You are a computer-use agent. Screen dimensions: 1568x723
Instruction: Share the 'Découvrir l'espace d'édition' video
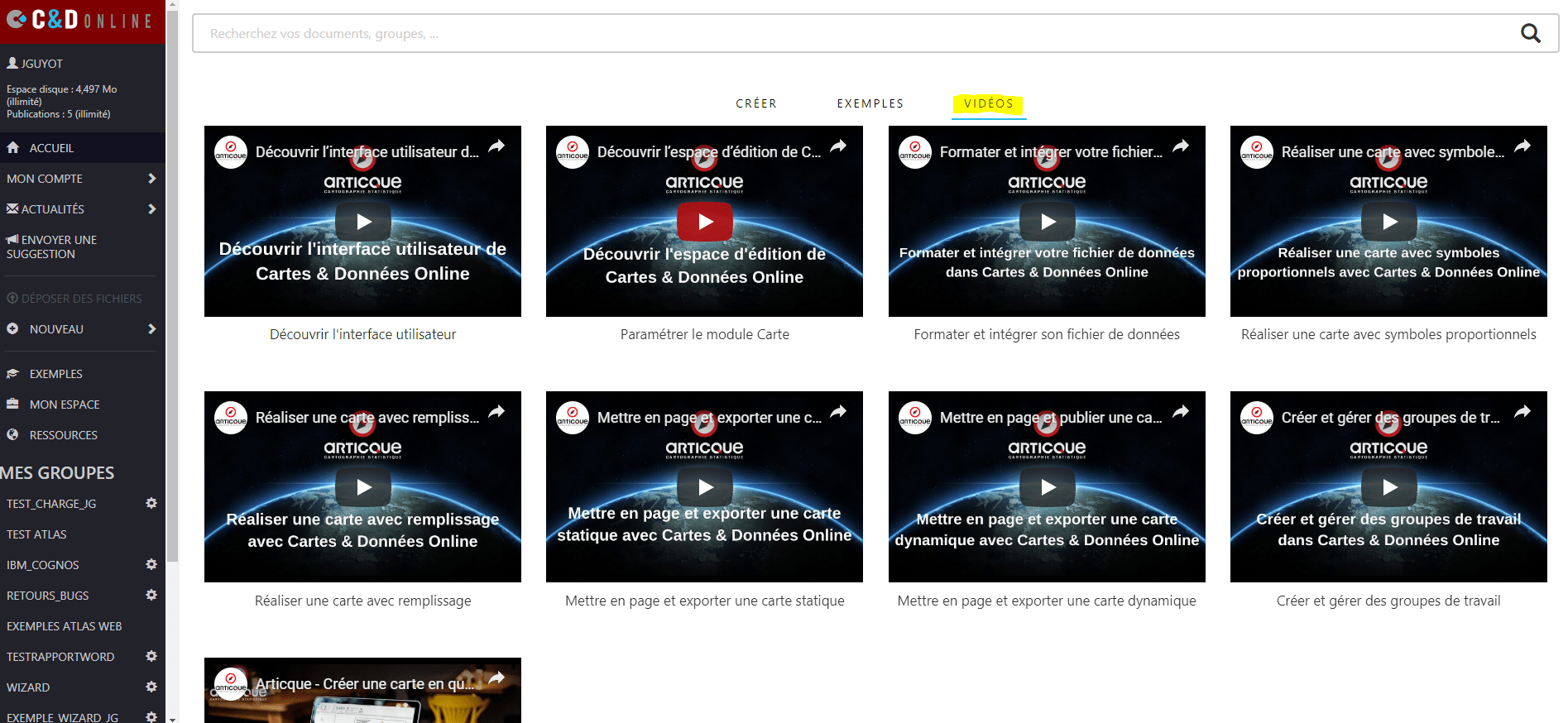pyautogui.click(x=838, y=146)
